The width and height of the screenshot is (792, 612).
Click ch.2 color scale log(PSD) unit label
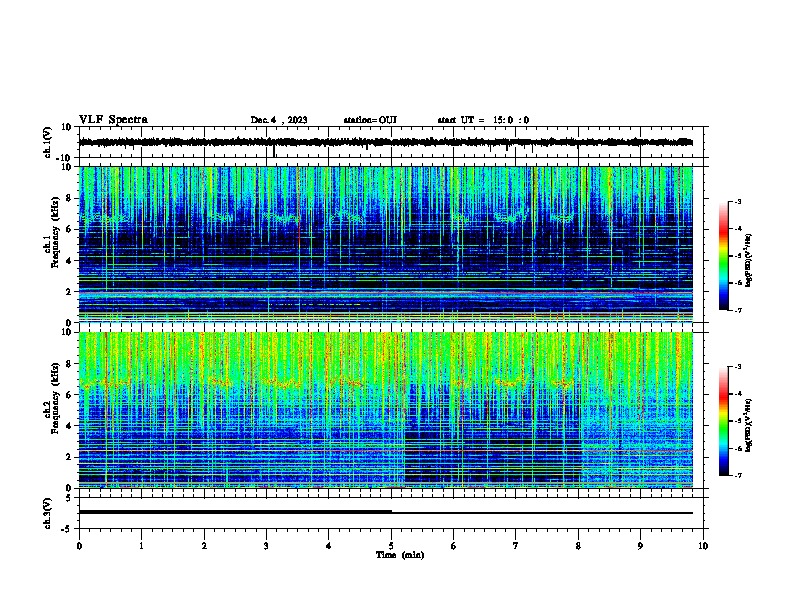749,425
